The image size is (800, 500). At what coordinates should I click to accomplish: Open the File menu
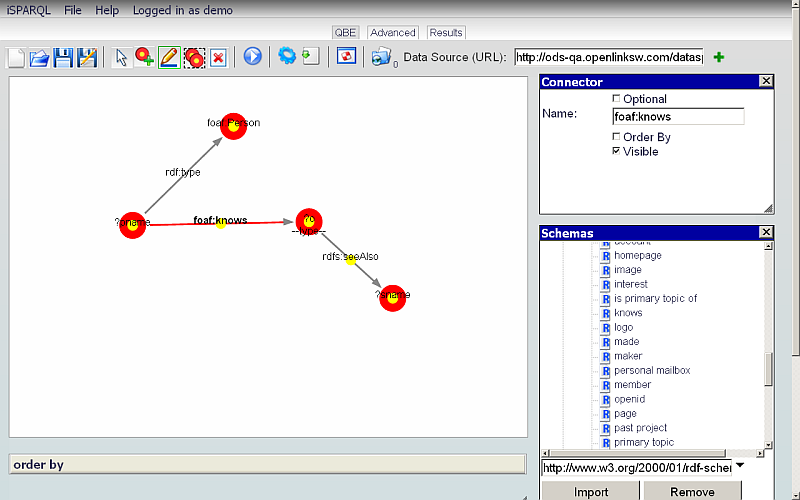[x=72, y=10]
